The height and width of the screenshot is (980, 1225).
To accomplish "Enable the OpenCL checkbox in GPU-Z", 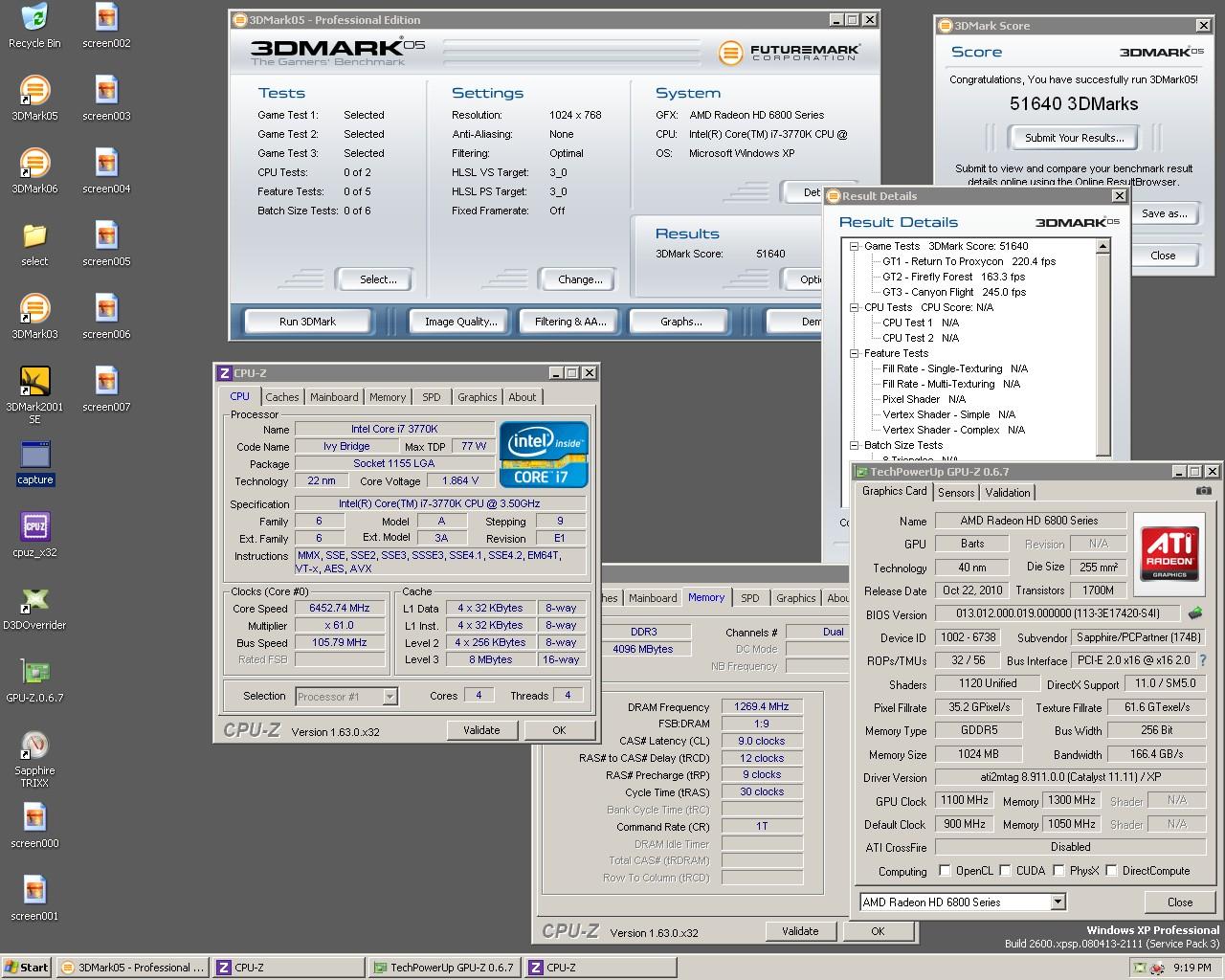I will tap(945, 871).
